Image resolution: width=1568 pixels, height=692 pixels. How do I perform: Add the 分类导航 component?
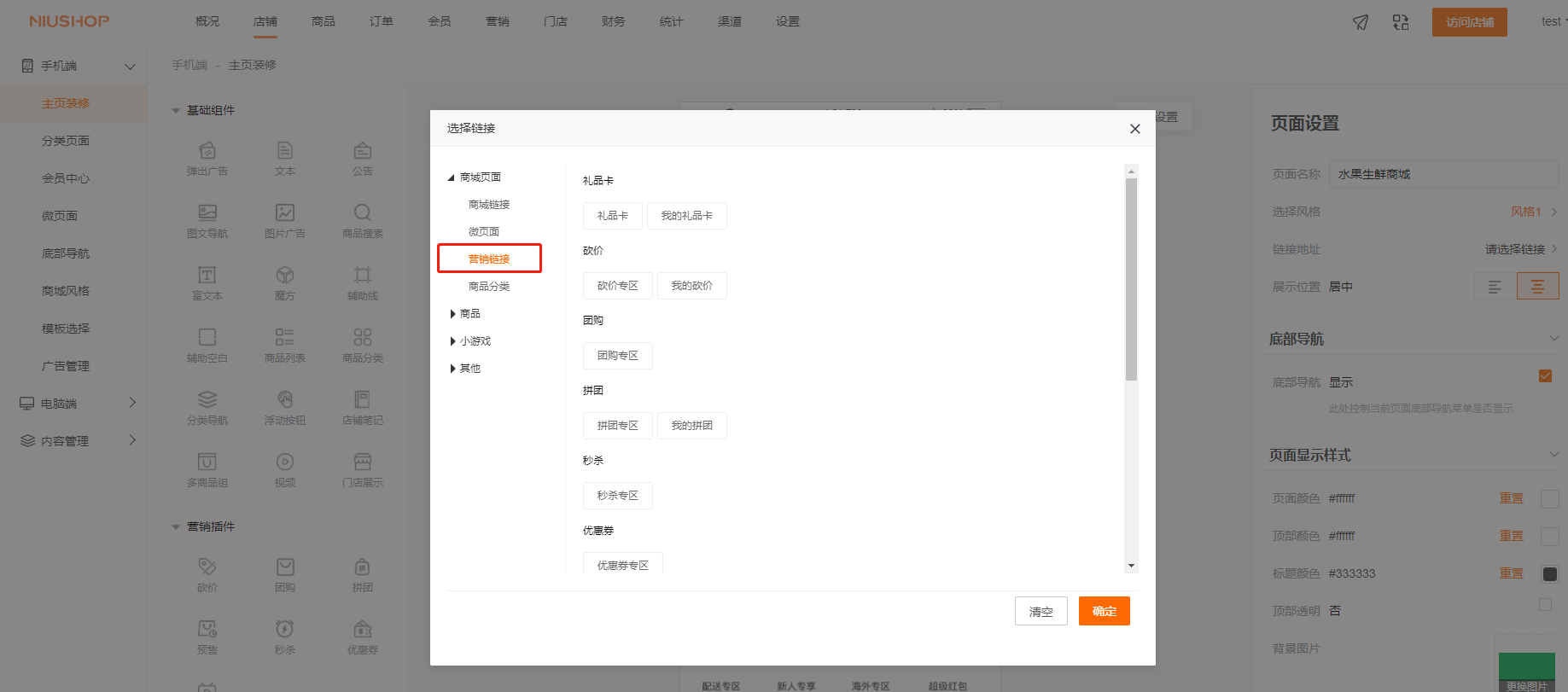(x=207, y=408)
